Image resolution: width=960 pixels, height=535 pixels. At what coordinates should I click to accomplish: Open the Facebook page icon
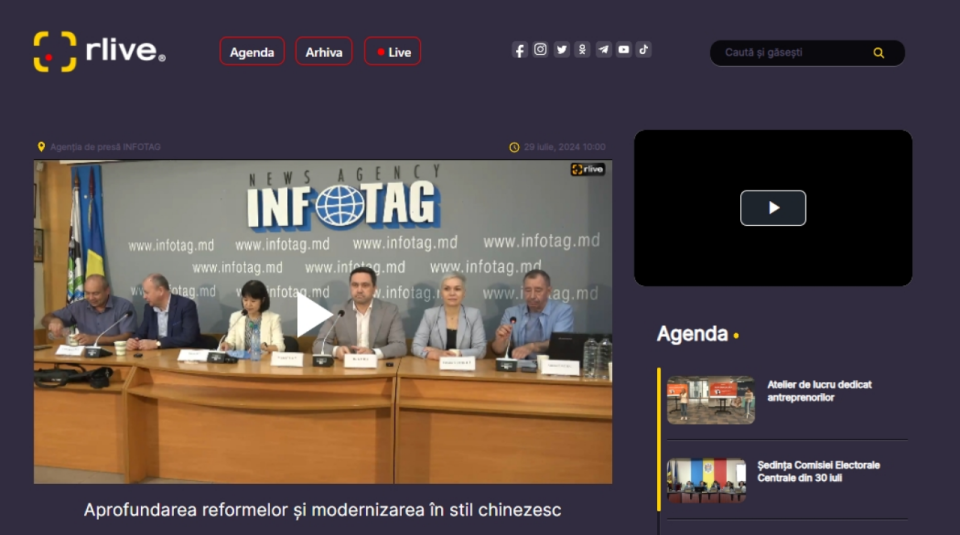[x=520, y=50]
